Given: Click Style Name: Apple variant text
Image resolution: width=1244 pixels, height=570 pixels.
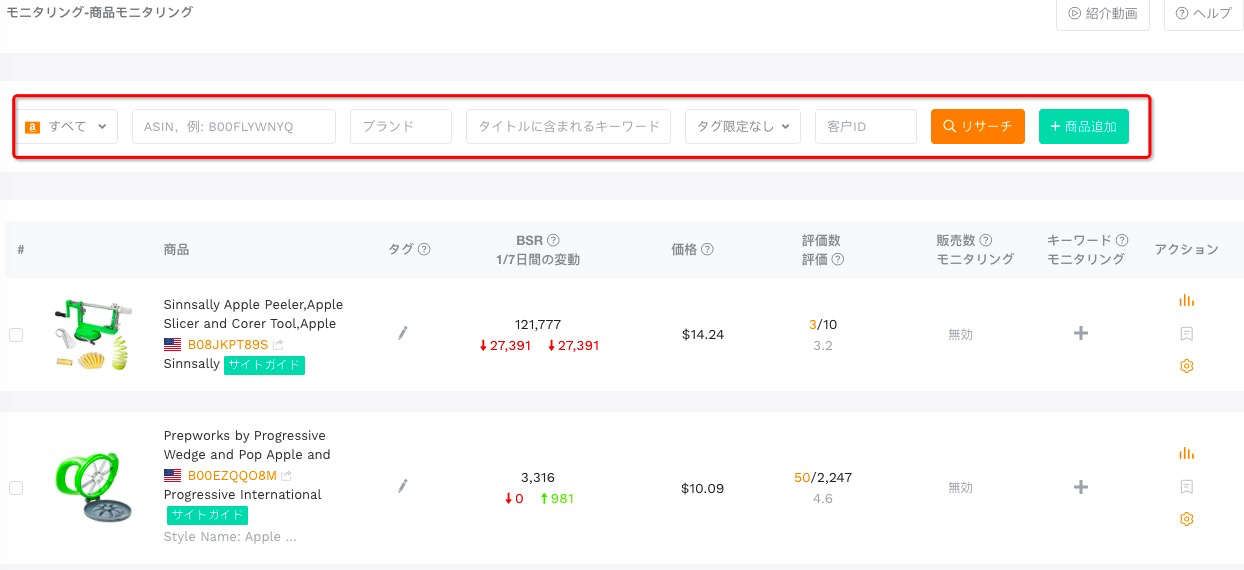Looking at the screenshot, I should point(230,536).
